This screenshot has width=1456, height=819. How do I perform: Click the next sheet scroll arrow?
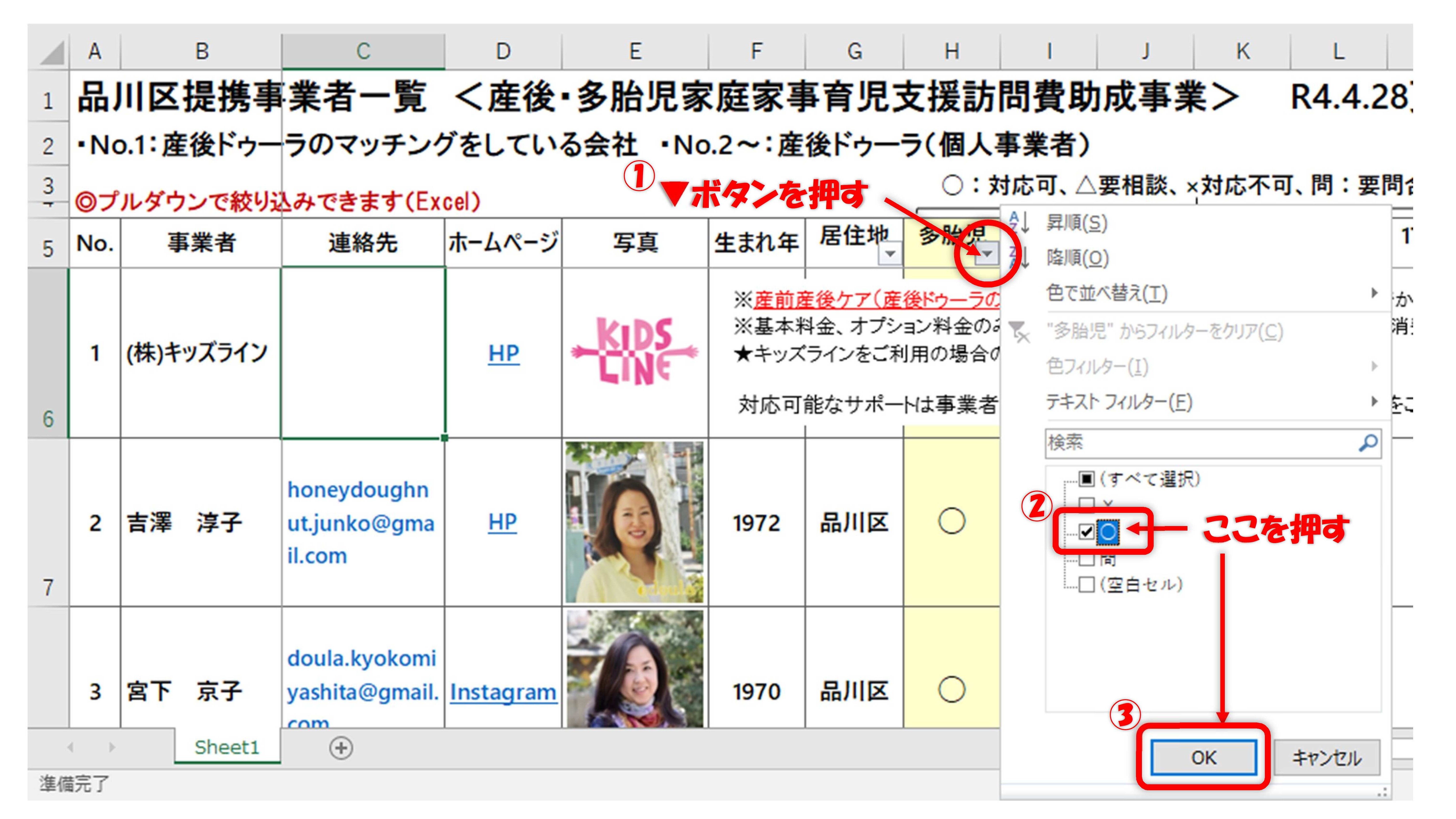(112, 747)
